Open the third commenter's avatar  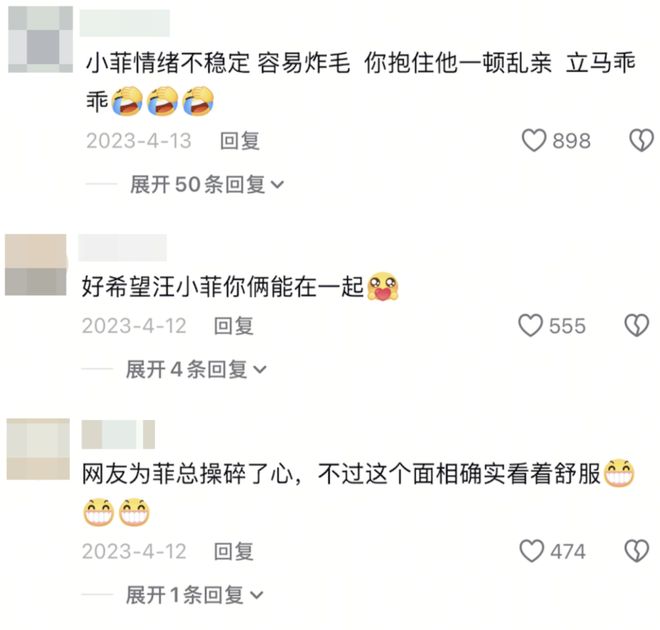point(38,449)
